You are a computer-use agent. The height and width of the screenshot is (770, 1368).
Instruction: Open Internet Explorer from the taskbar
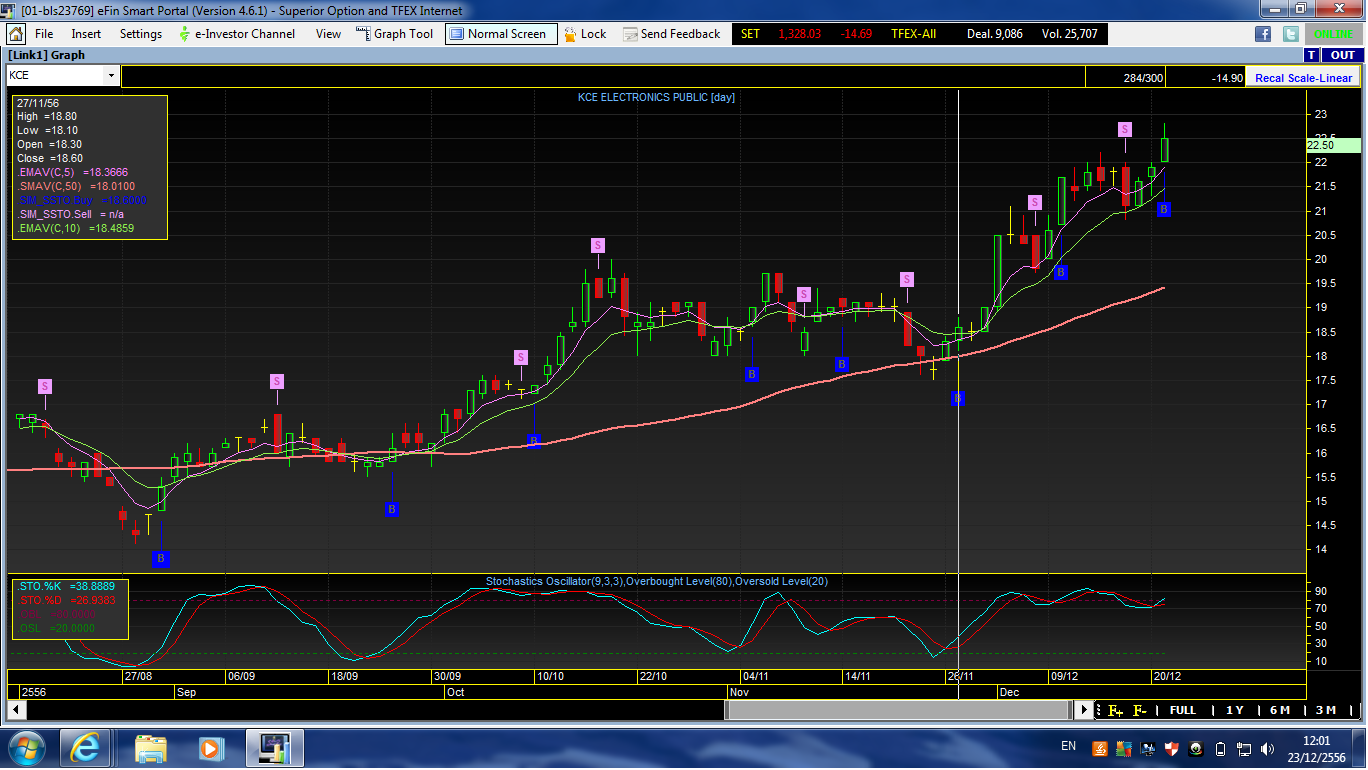(x=84, y=748)
